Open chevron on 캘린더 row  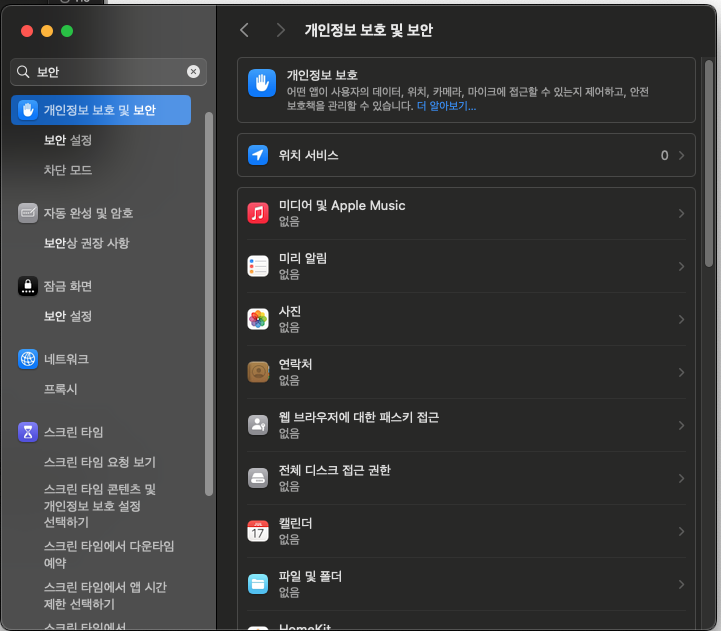(681, 531)
